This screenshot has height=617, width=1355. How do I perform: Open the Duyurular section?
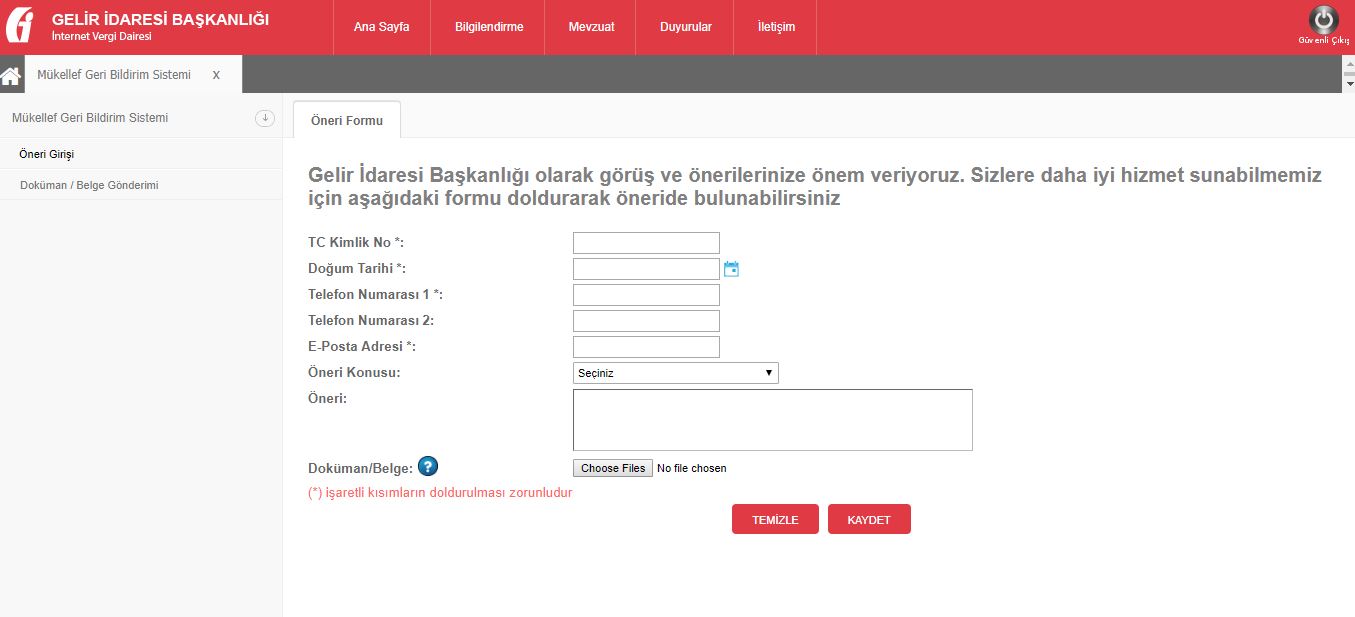[x=685, y=27]
